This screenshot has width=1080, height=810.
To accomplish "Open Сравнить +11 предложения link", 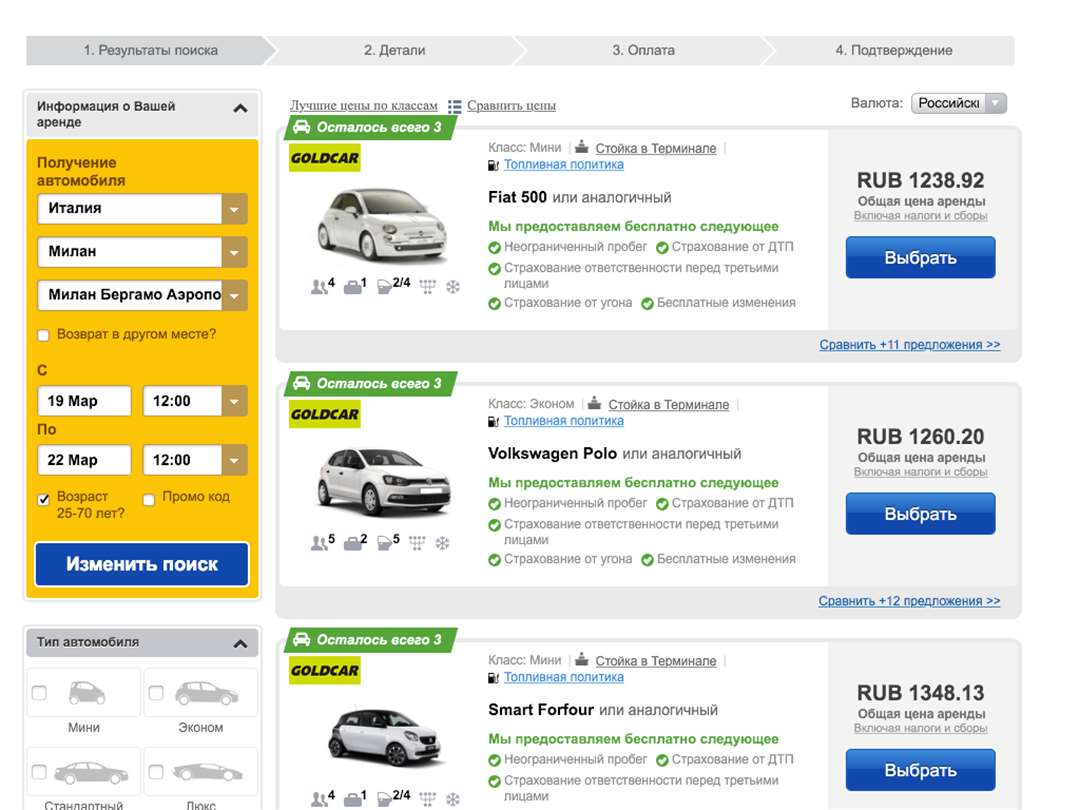I will (909, 344).
